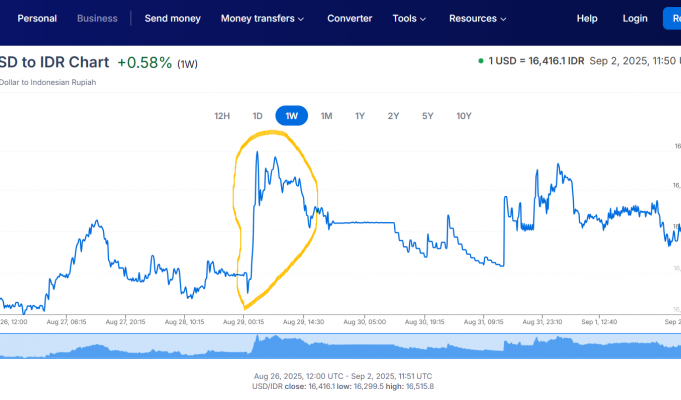Show the 5Y chart history
681x400 pixels.
tap(427, 116)
